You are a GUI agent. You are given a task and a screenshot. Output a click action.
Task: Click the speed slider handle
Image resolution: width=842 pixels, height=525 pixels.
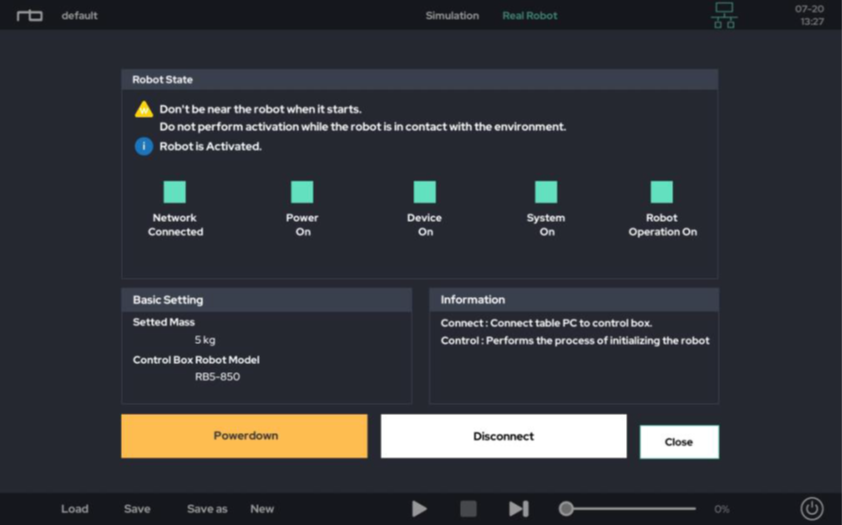point(565,508)
